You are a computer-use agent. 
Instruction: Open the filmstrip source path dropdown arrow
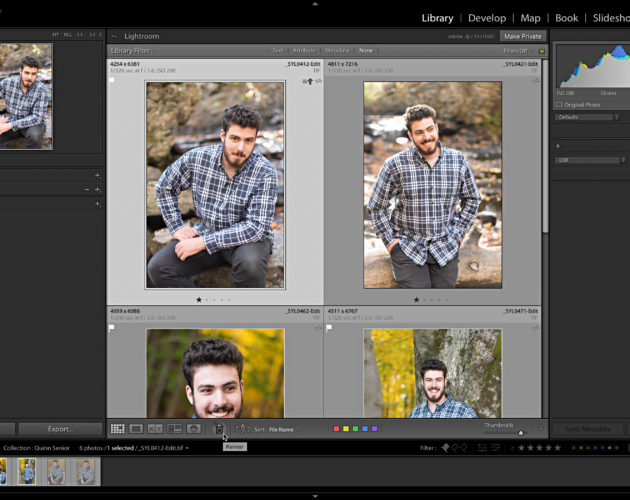187,448
